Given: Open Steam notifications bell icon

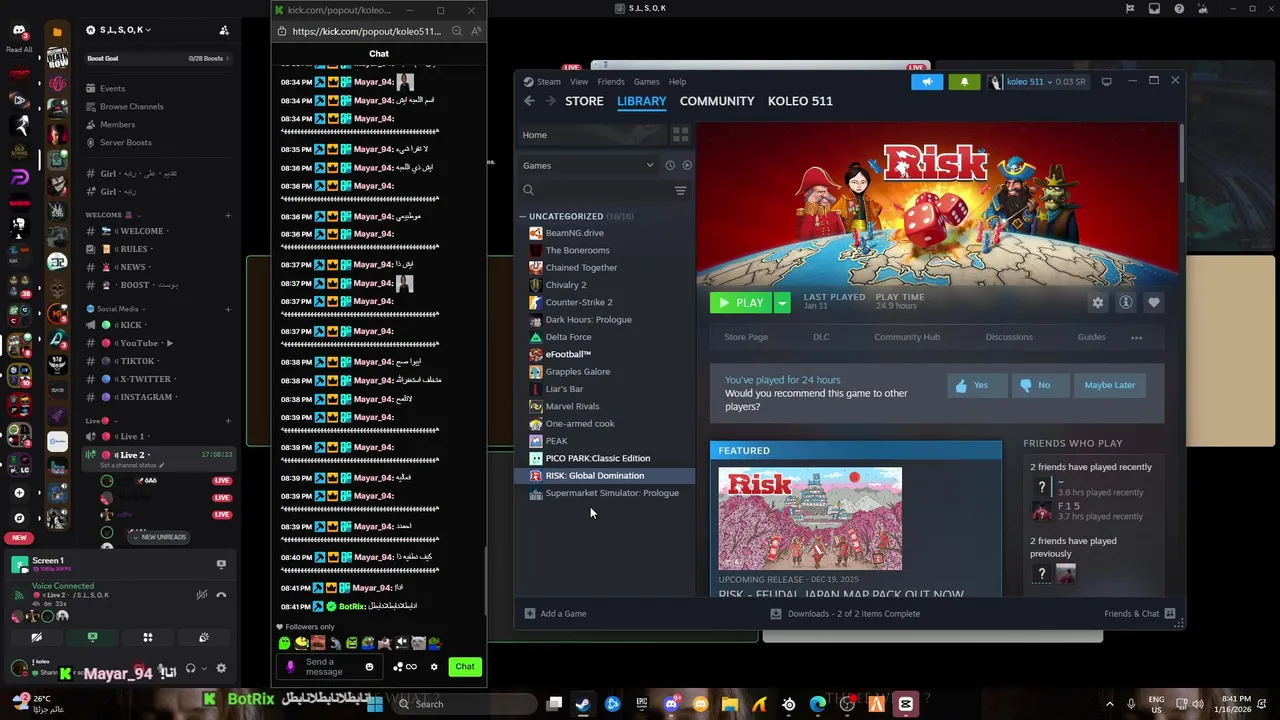Looking at the screenshot, I should coord(964,82).
